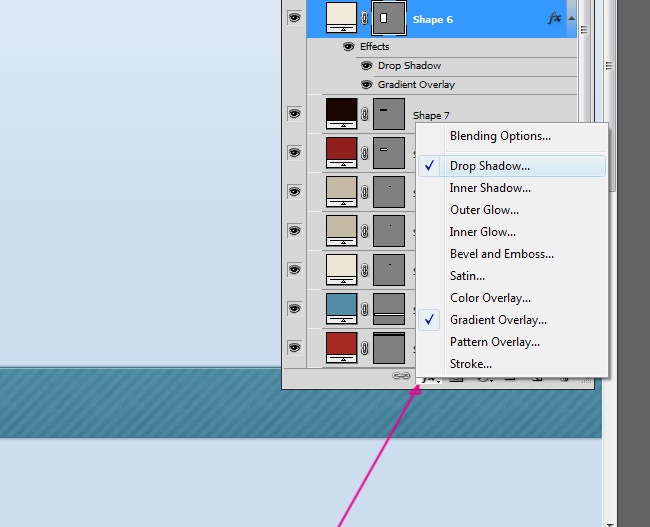Select the vector mask thumbnail of Shape 7
The width and height of the screenshot is (650, 527).
tap(388, 113)
